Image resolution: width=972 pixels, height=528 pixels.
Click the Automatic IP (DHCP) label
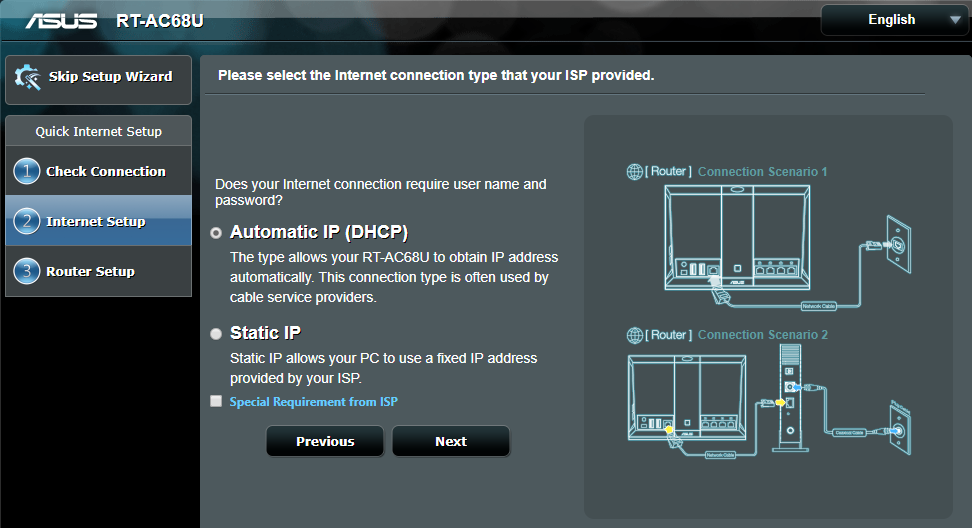point(319,232)
